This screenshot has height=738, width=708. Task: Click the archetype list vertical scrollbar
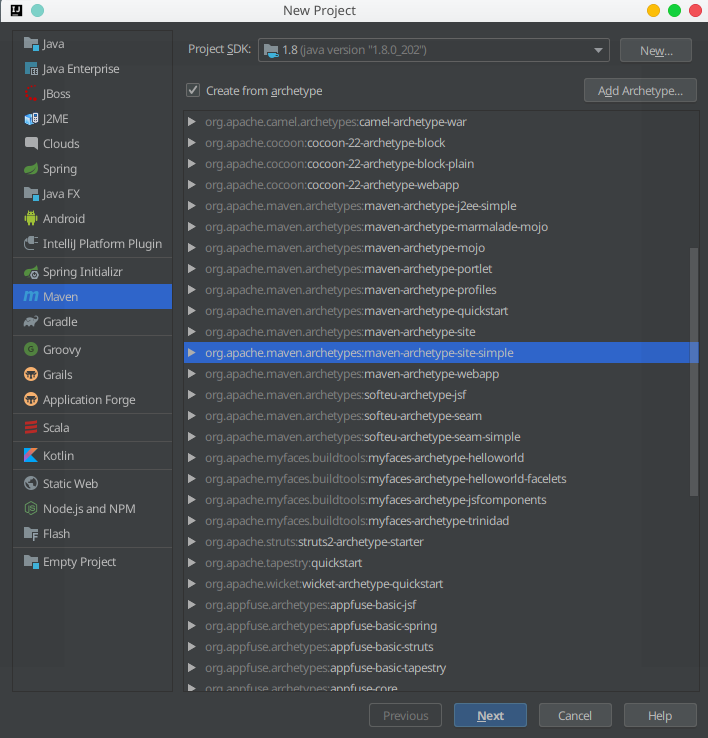click(x=694, y=370)
